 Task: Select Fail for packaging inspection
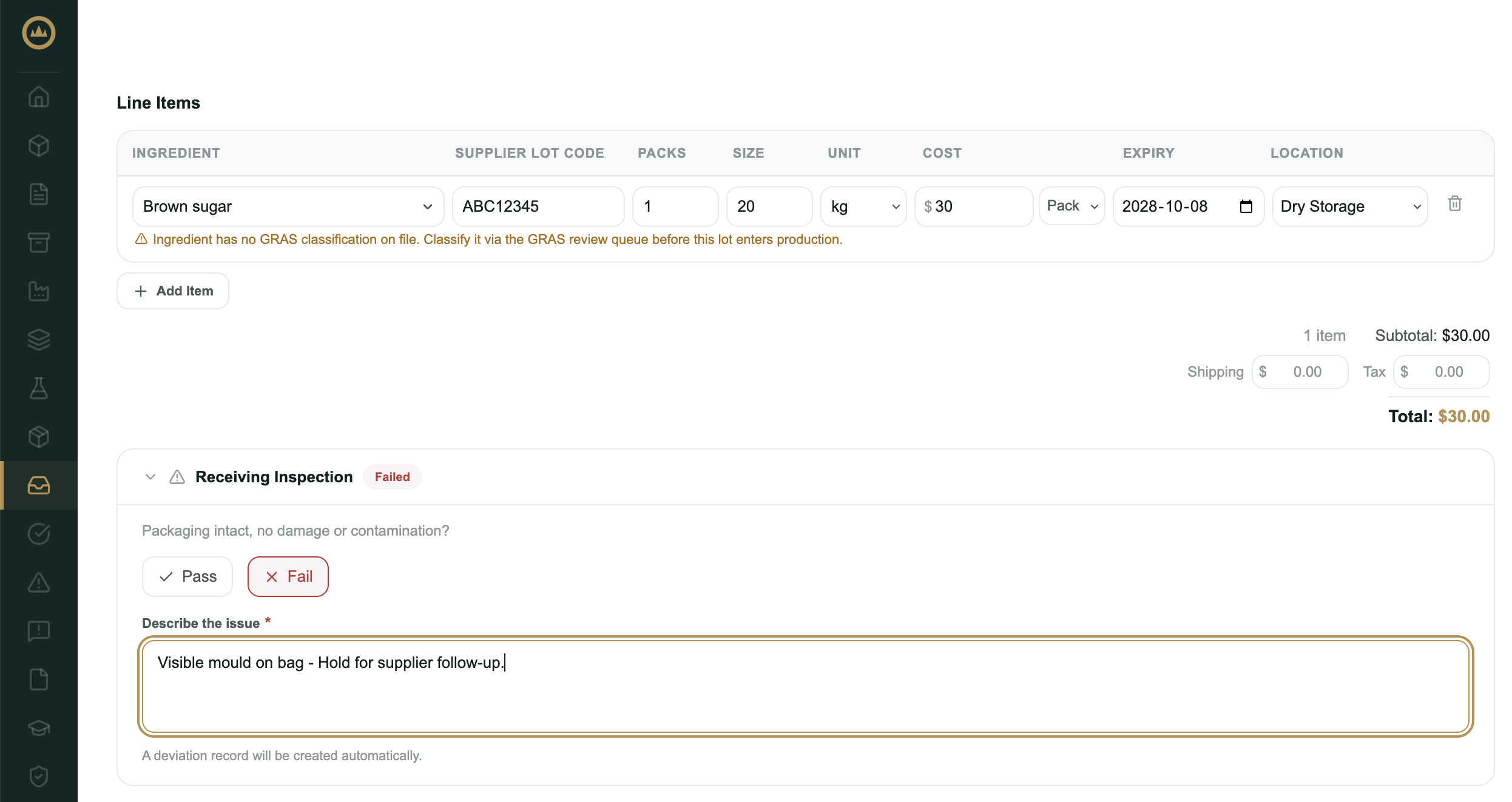point(288,576)
